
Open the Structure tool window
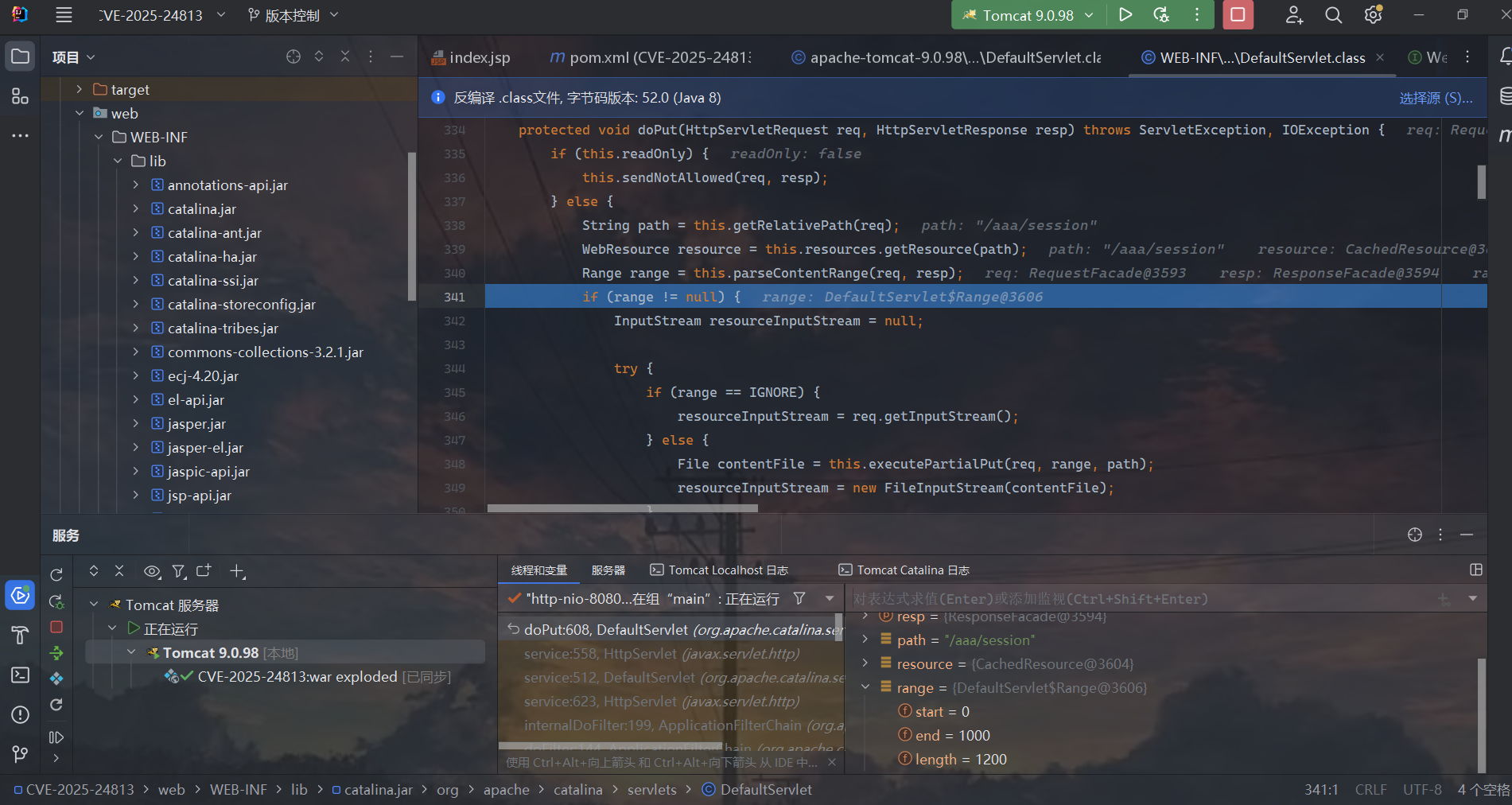(20, 96)
